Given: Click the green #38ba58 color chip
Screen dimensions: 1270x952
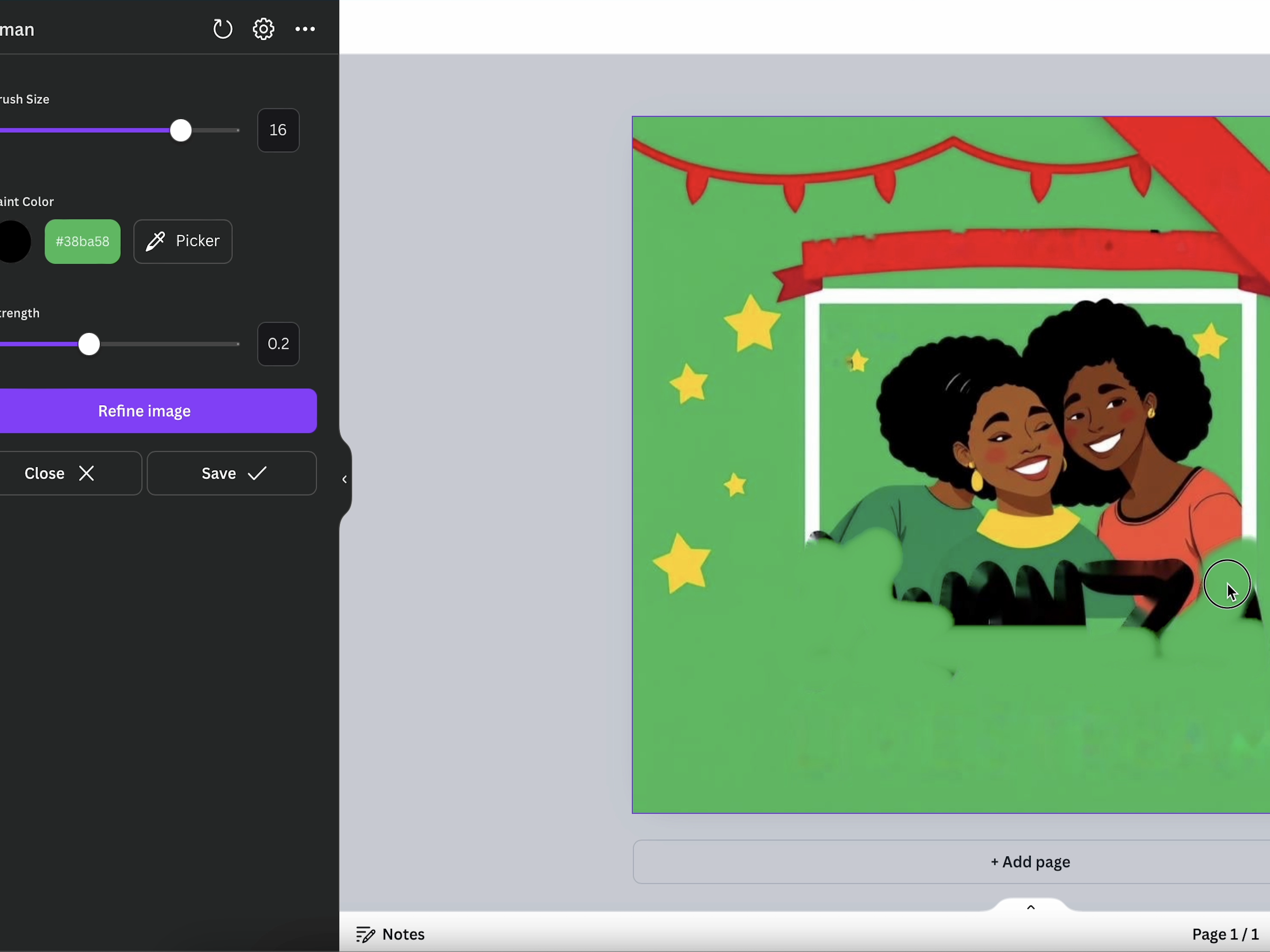Looking at the screenshot, I should pos(83,242).
